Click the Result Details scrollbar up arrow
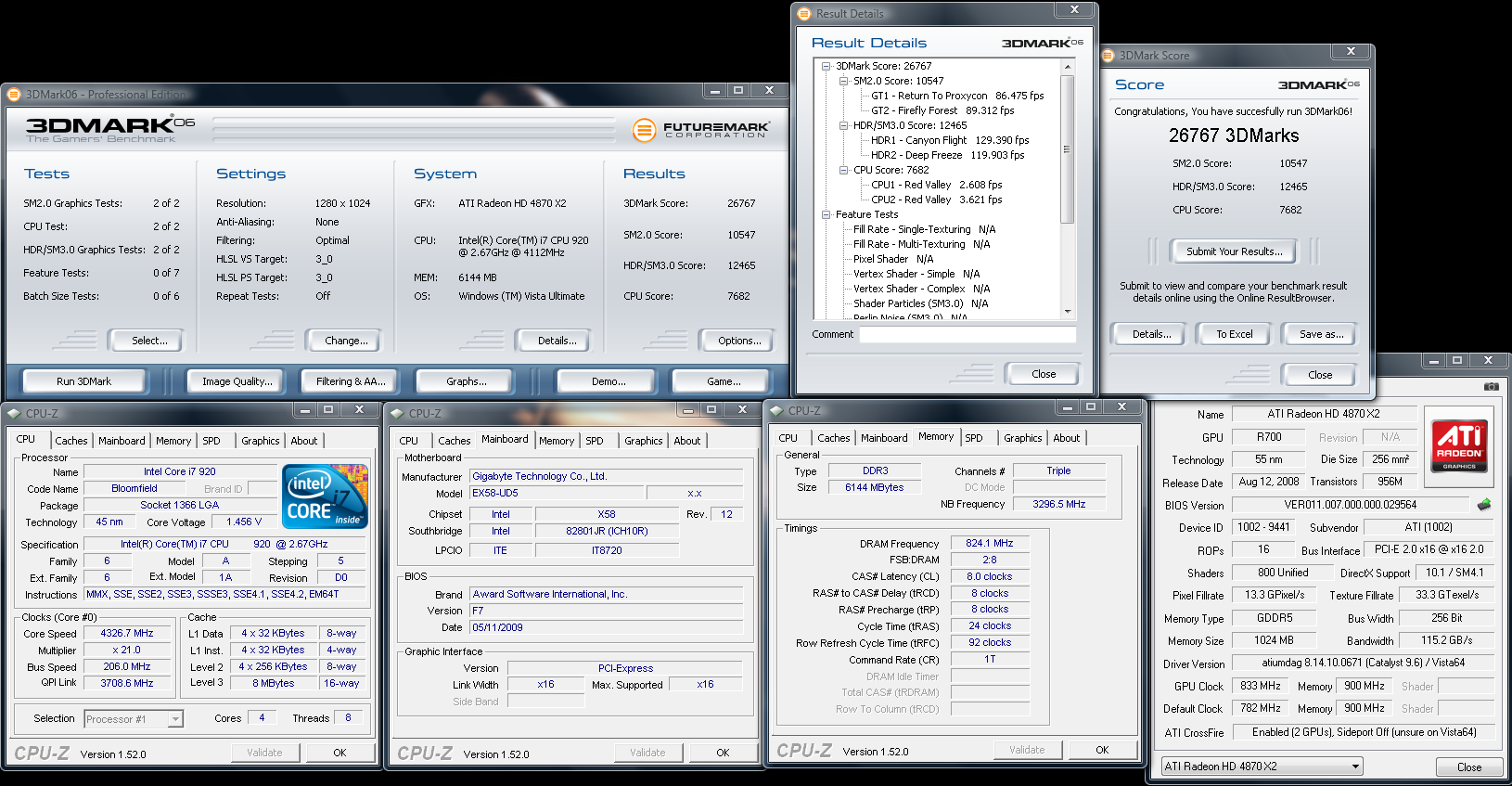 pyautogui.click(x=1068, y=67)
